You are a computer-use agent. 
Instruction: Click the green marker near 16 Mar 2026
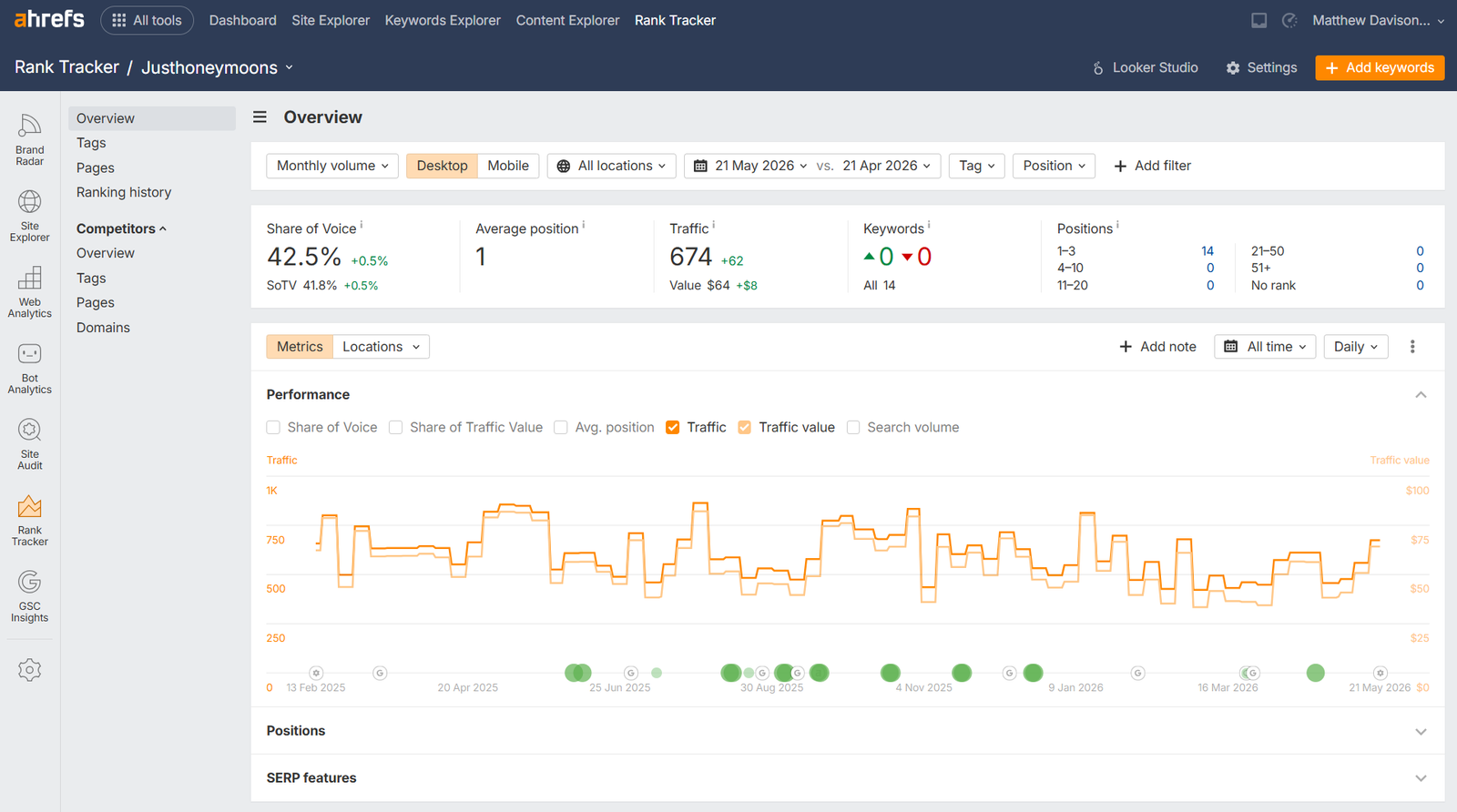pyautogui.click(x=1245, y=673)
